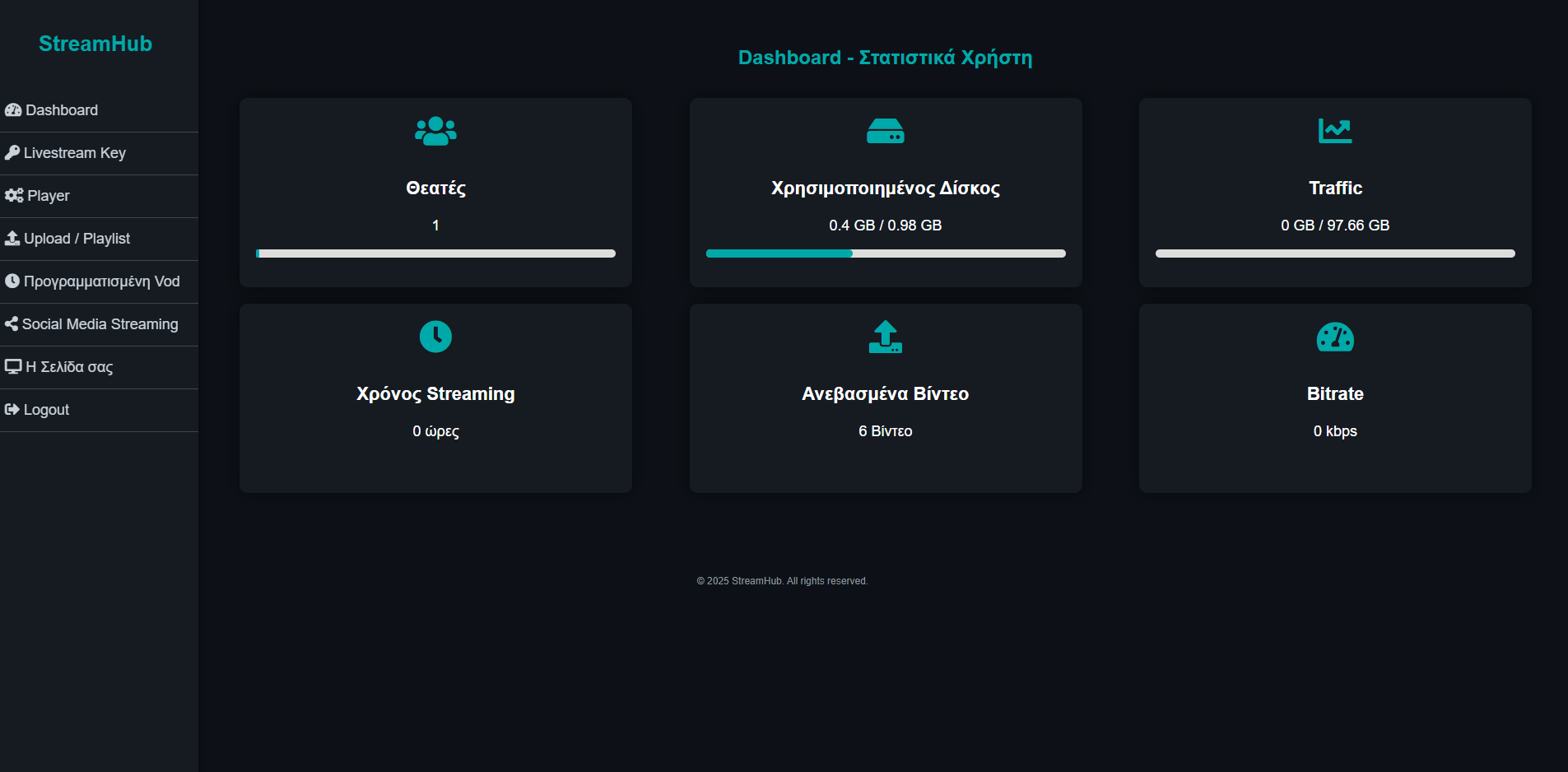Click the used disk progress bar

coord(885,253)
